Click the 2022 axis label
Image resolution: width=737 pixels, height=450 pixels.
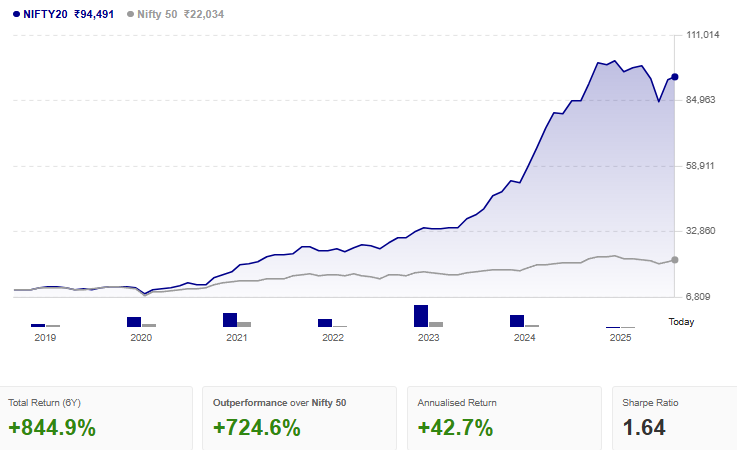333,338
